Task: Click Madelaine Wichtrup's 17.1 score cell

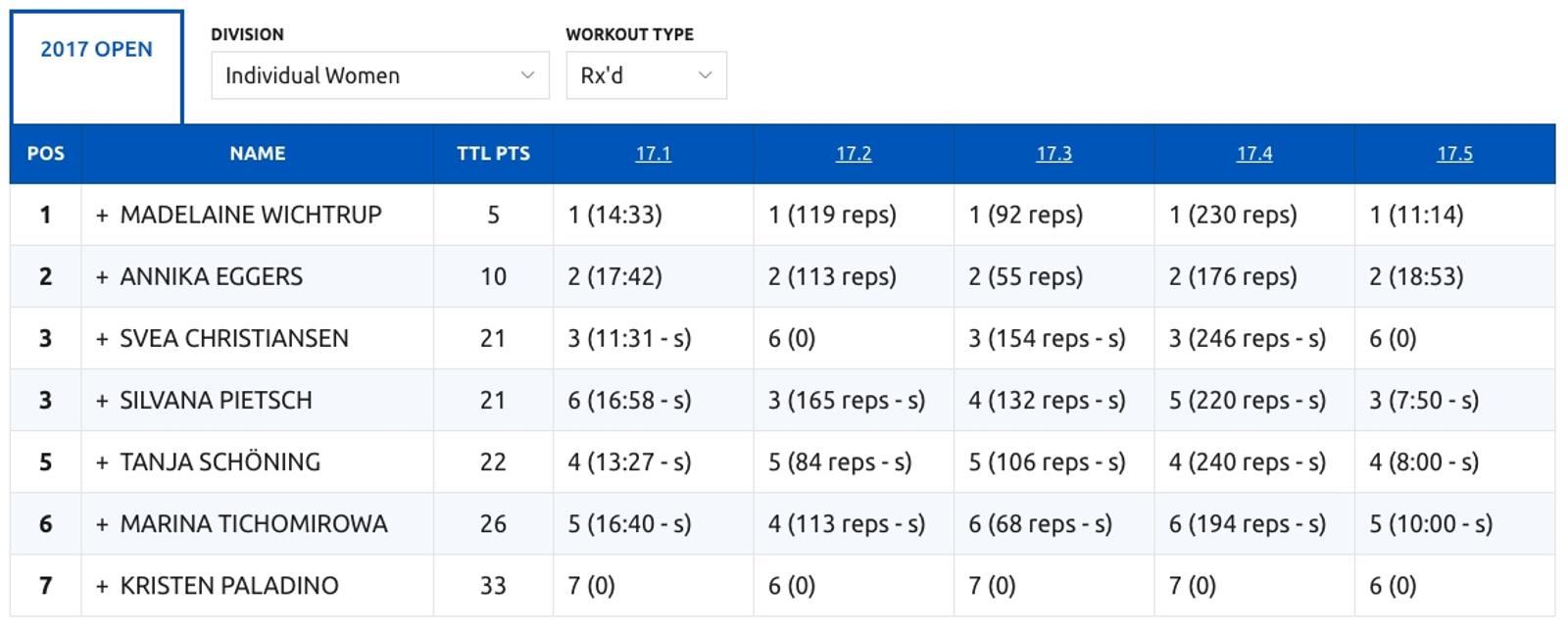Action: coord(614,216)
